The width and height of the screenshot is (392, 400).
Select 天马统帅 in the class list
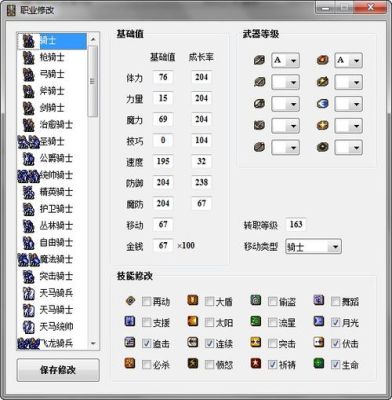pos(52,327)
